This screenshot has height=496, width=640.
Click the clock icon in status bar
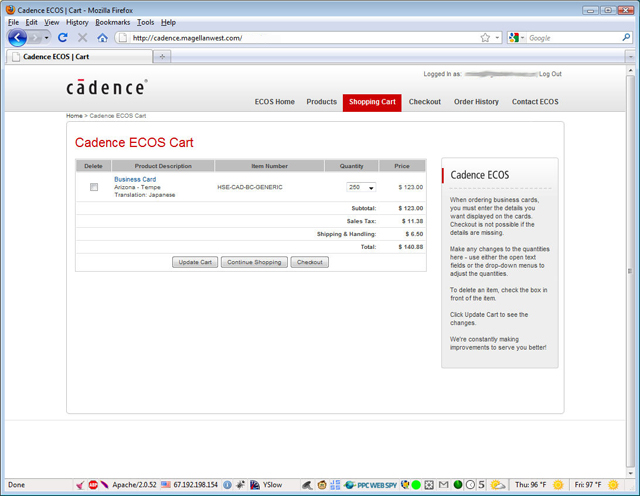coord(470,485)
